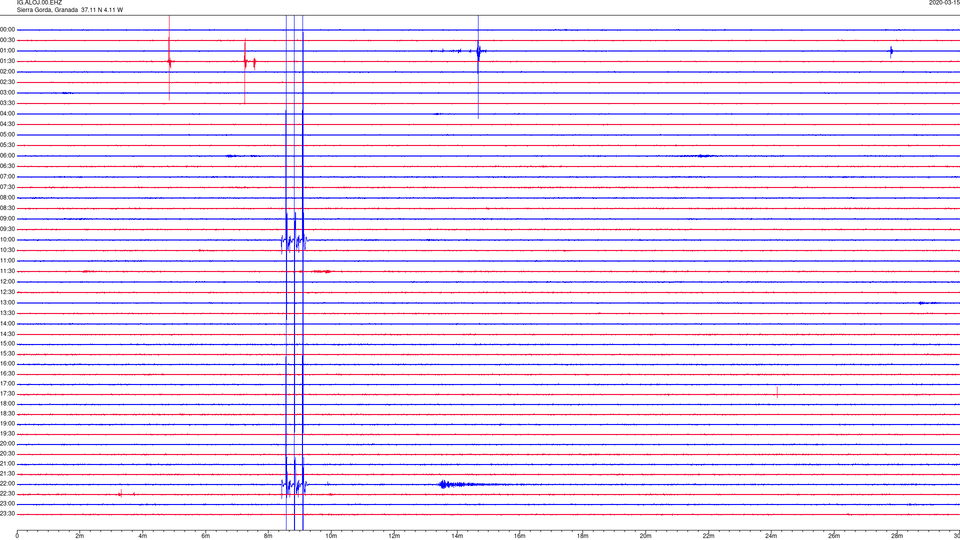Select the 09:00 time row label
The height and width of the screenshot is (540, 960).
(8, 219)
